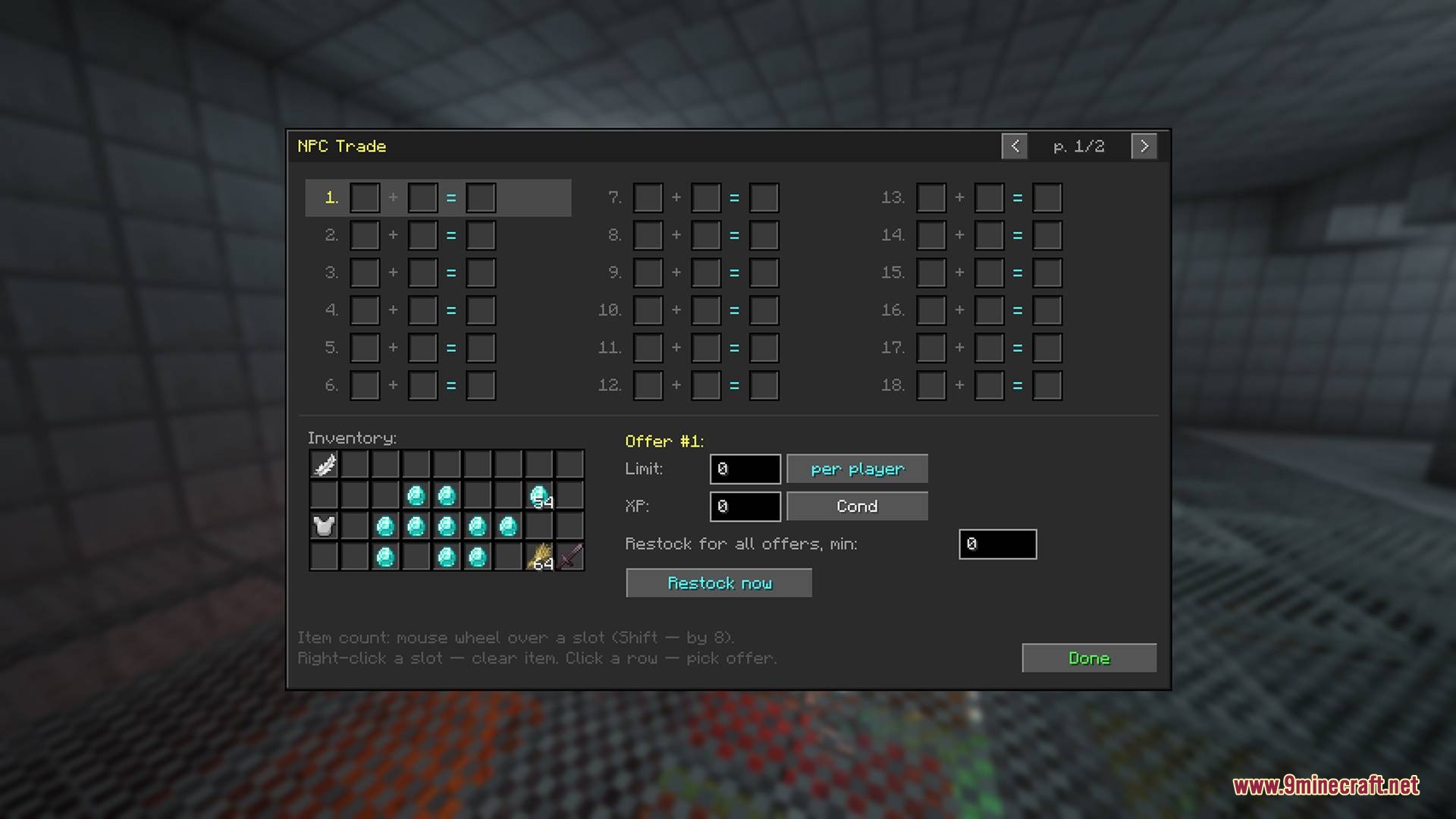
Task: Pick the diamond right next to the chestplate row, third column
Action: (385, 526)
